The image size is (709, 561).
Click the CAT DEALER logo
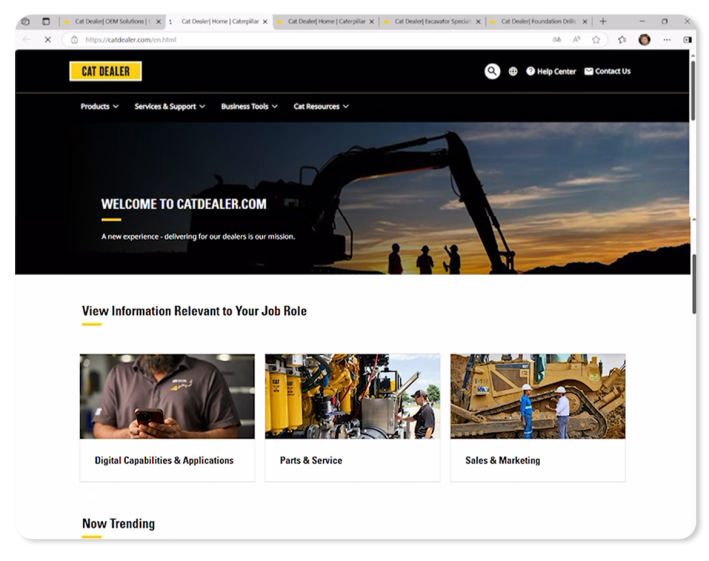pos(105,71)
